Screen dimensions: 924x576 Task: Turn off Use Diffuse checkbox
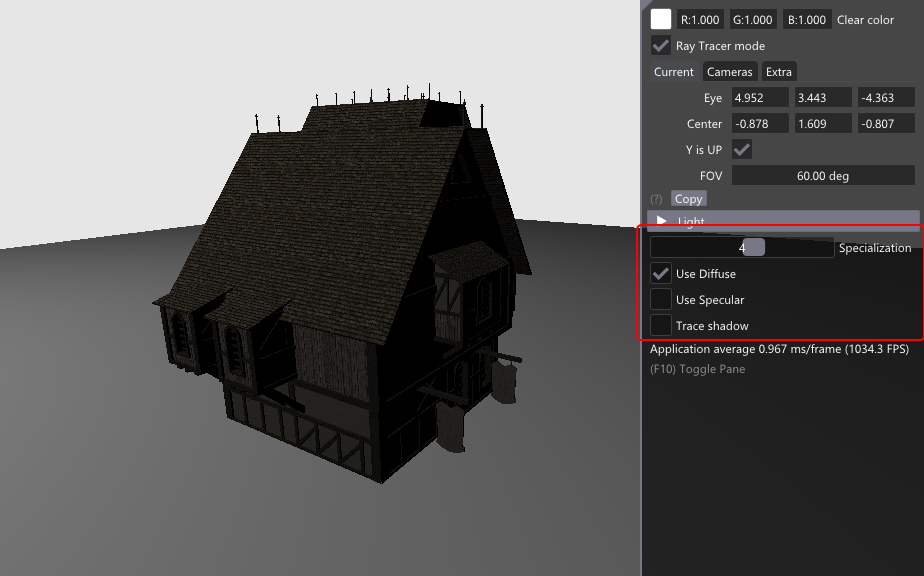pos(661,274)
